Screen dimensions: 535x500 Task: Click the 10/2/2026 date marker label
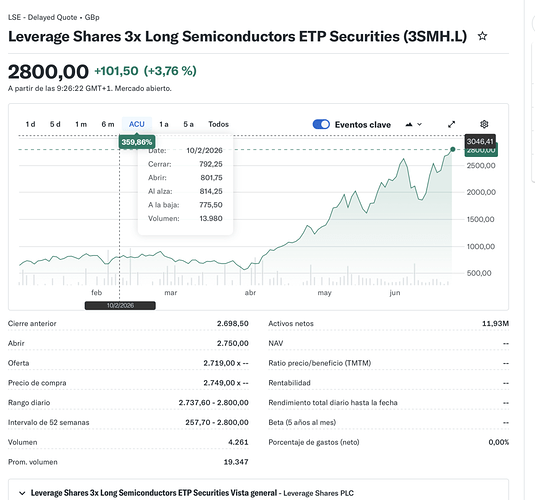click(x=120, y=305)
